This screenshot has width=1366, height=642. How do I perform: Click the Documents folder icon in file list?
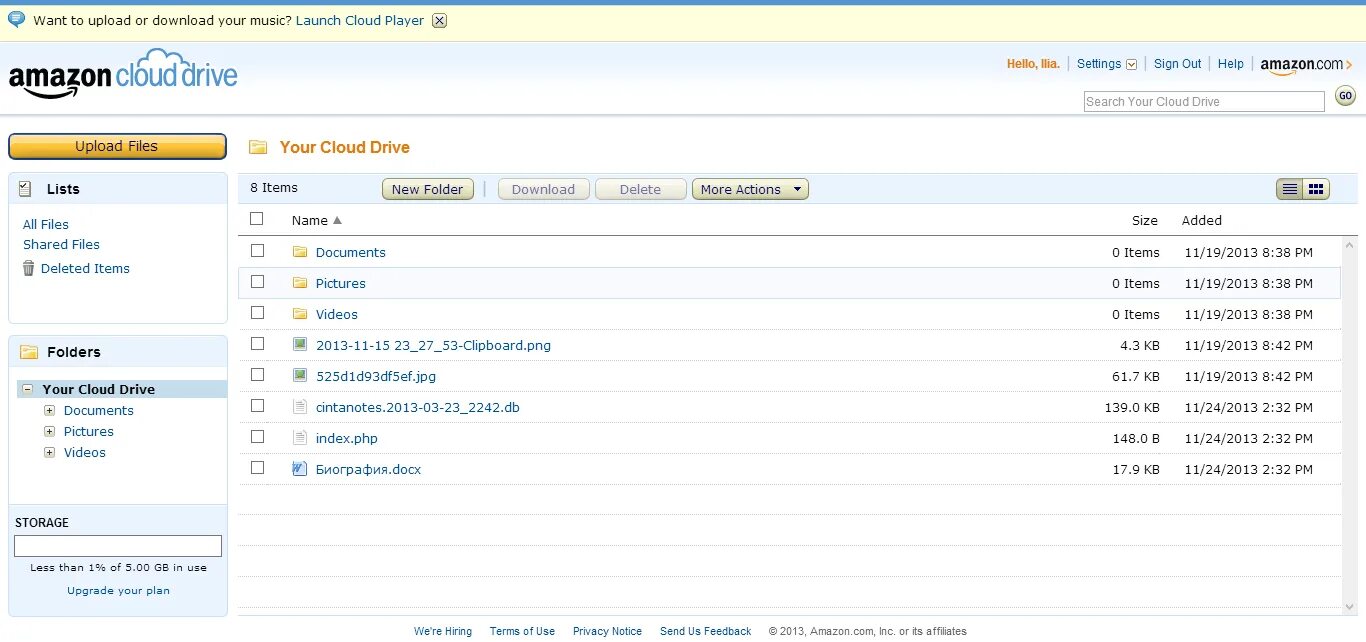coord(300,252)
